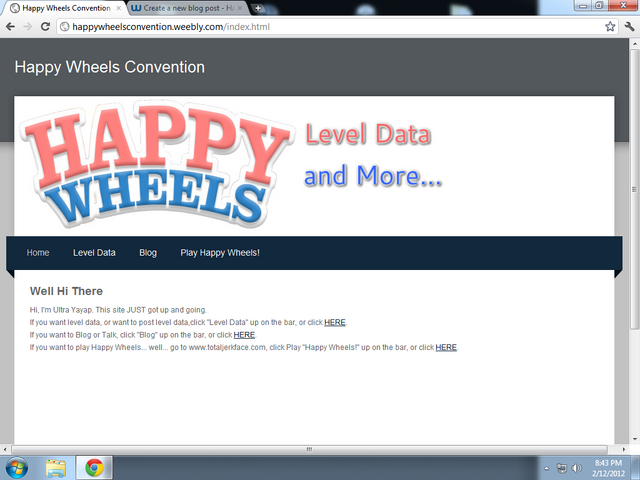
Task: Close the Happy Wheels Convention tab
Action: point(119,8)
